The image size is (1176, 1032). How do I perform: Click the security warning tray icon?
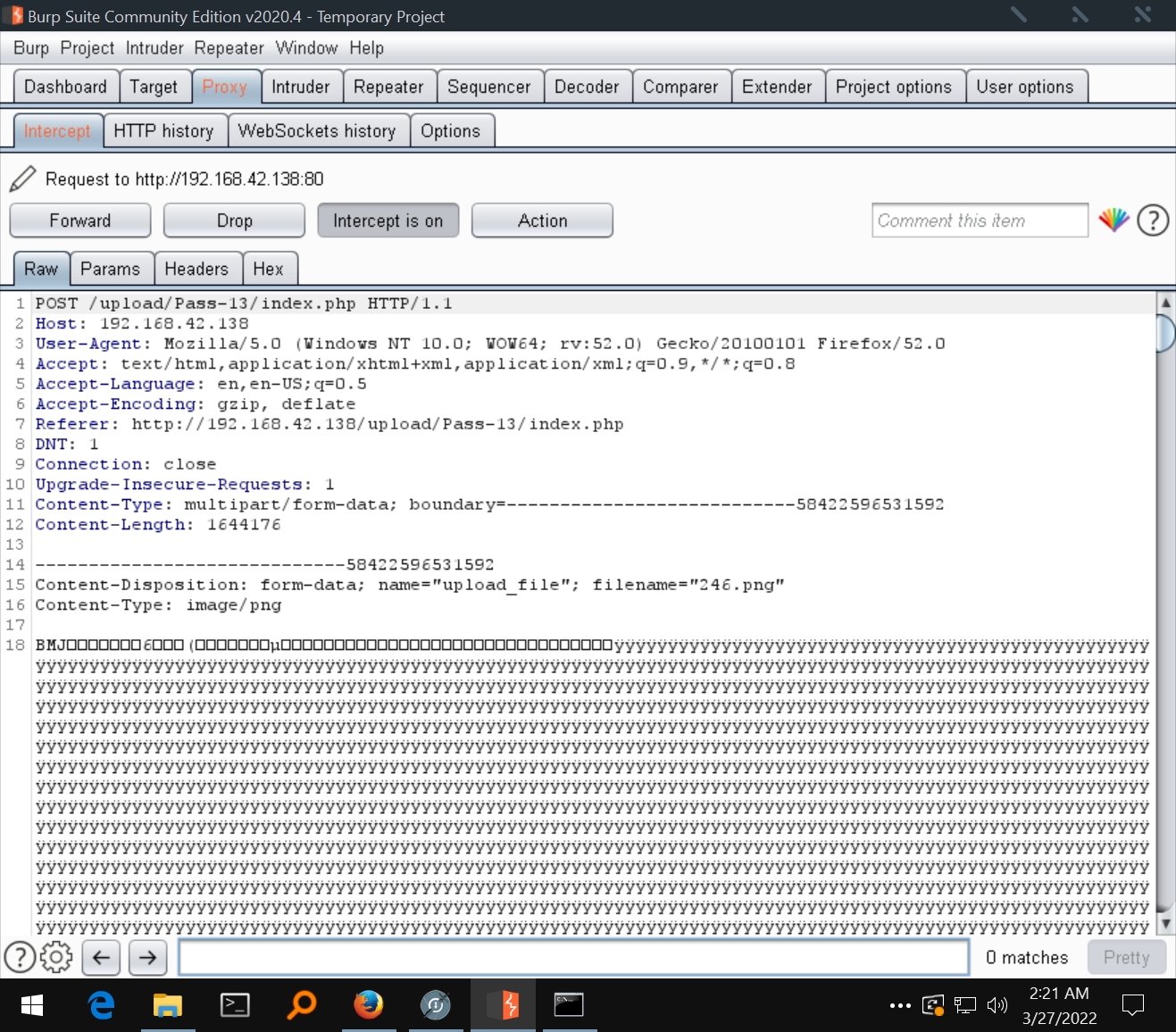933,1005
